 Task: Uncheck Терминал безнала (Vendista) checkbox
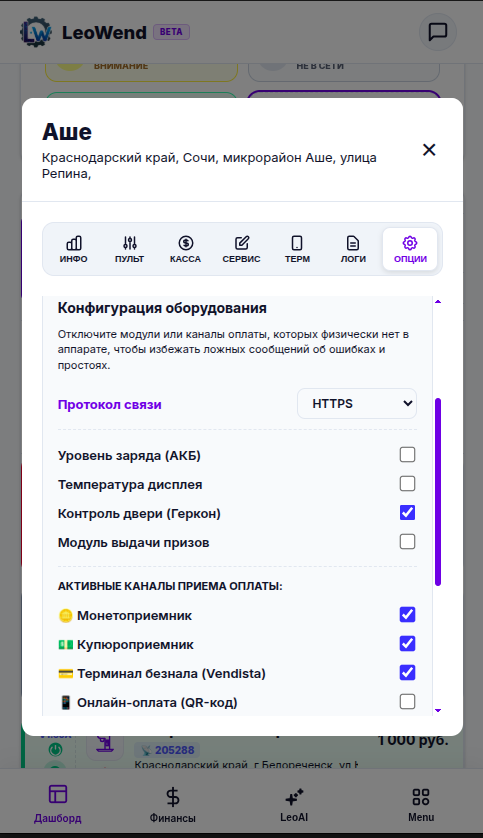click(407, 672)
